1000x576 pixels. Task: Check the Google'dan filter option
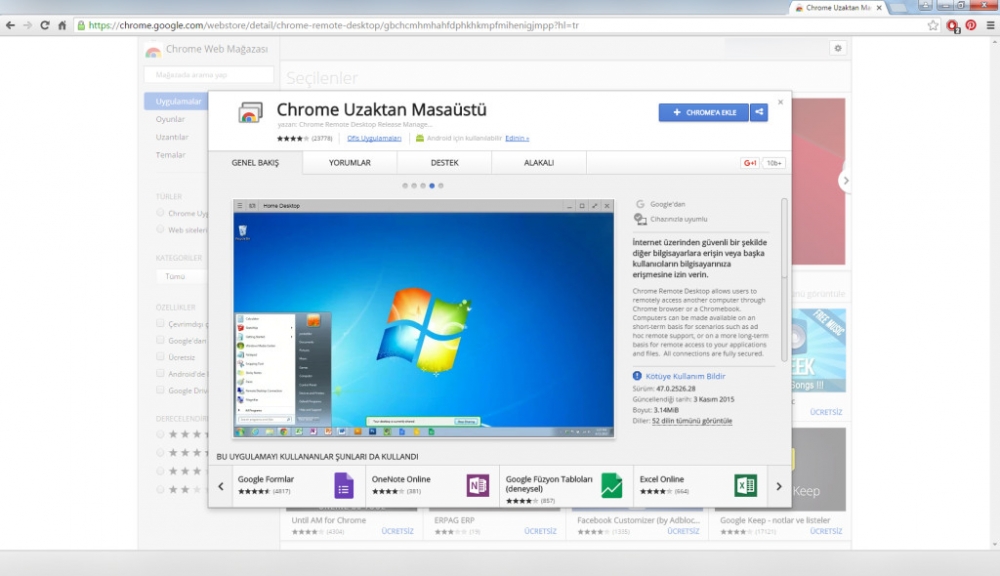tap(160, 340)
